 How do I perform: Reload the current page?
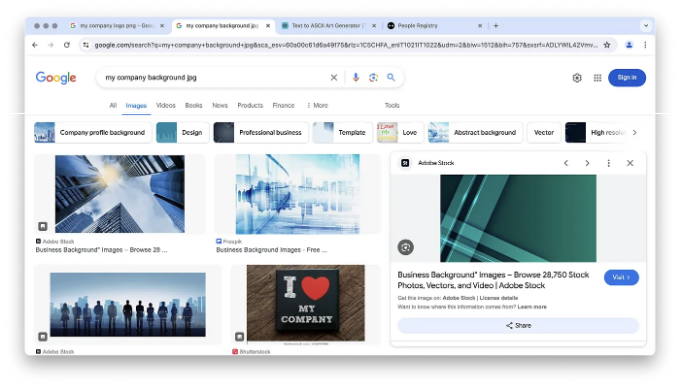(67, 45)
